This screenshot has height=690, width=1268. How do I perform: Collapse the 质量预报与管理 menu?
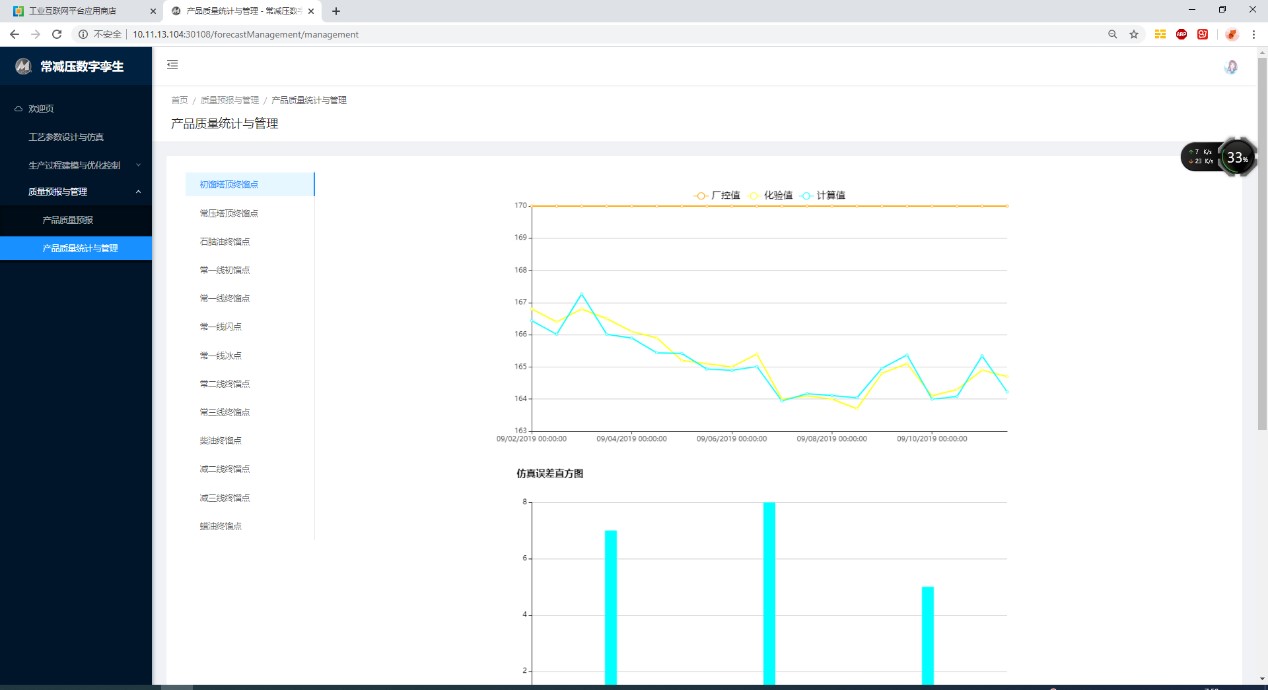coord(76,192)
